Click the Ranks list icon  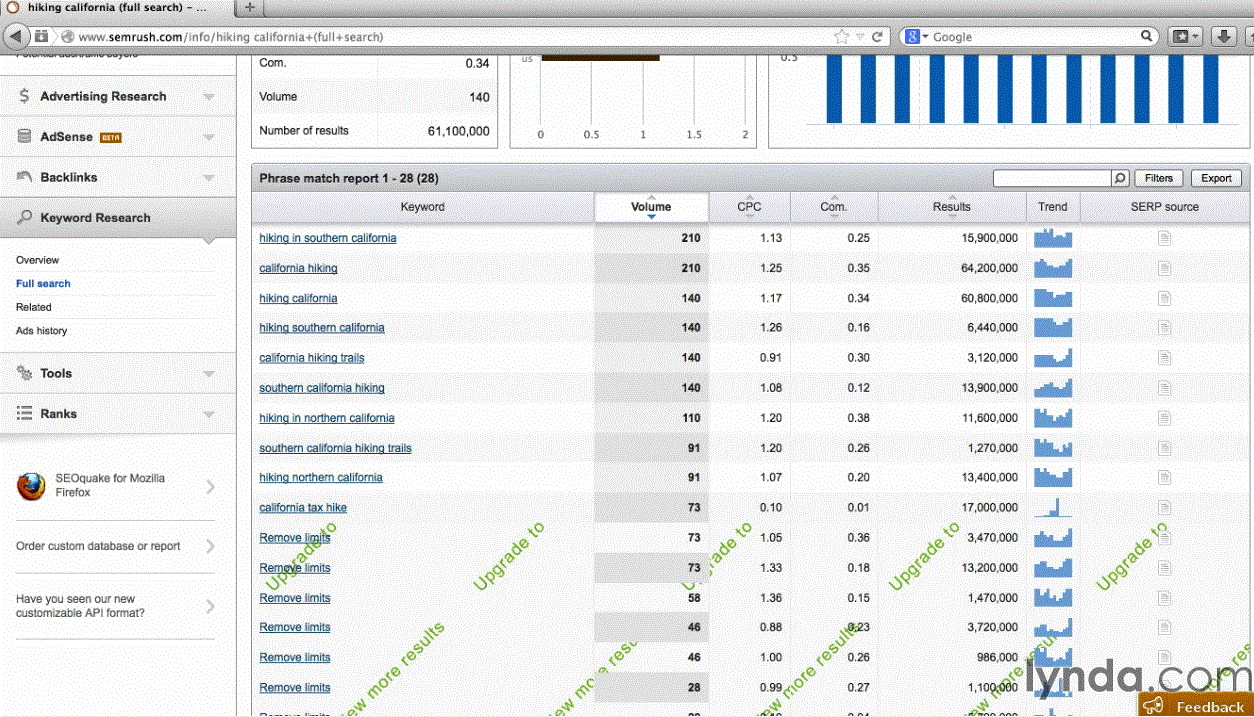click(x=25, y=413)
